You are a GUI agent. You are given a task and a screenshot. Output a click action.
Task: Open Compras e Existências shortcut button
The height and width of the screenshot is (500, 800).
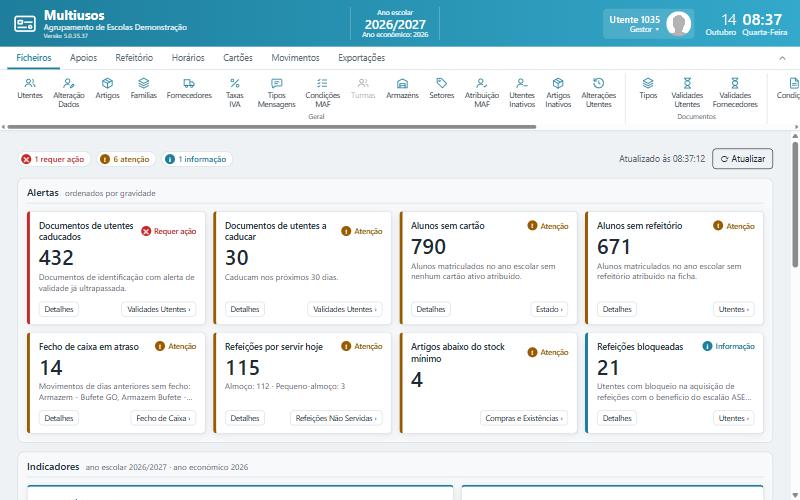tap(524, 418)
